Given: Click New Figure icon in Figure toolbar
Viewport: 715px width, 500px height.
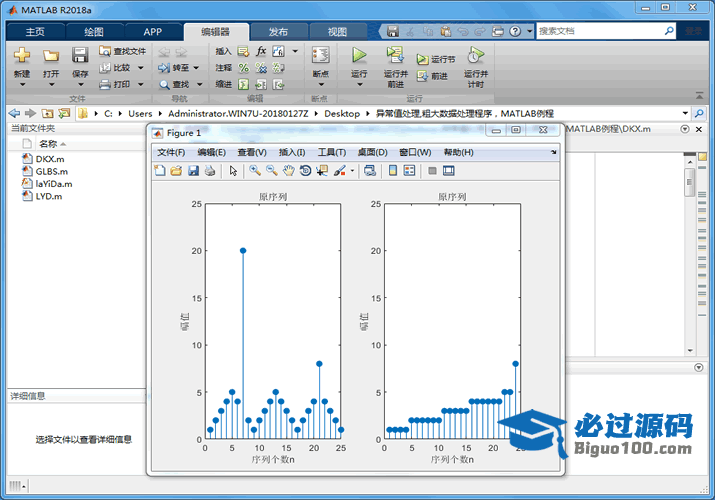Looking at the screenshot, I should point(160,170).
